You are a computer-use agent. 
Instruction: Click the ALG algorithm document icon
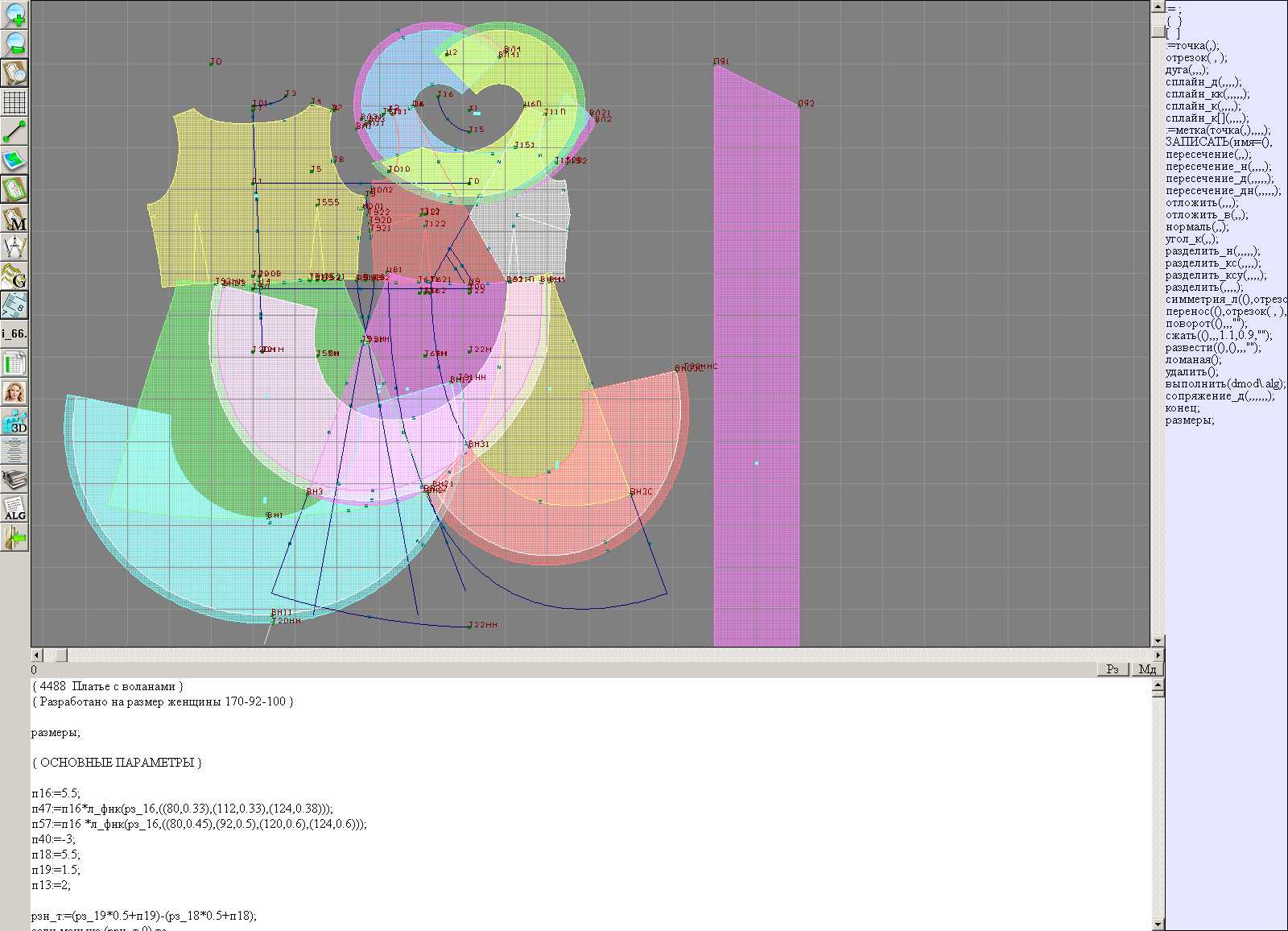[14, 508]
